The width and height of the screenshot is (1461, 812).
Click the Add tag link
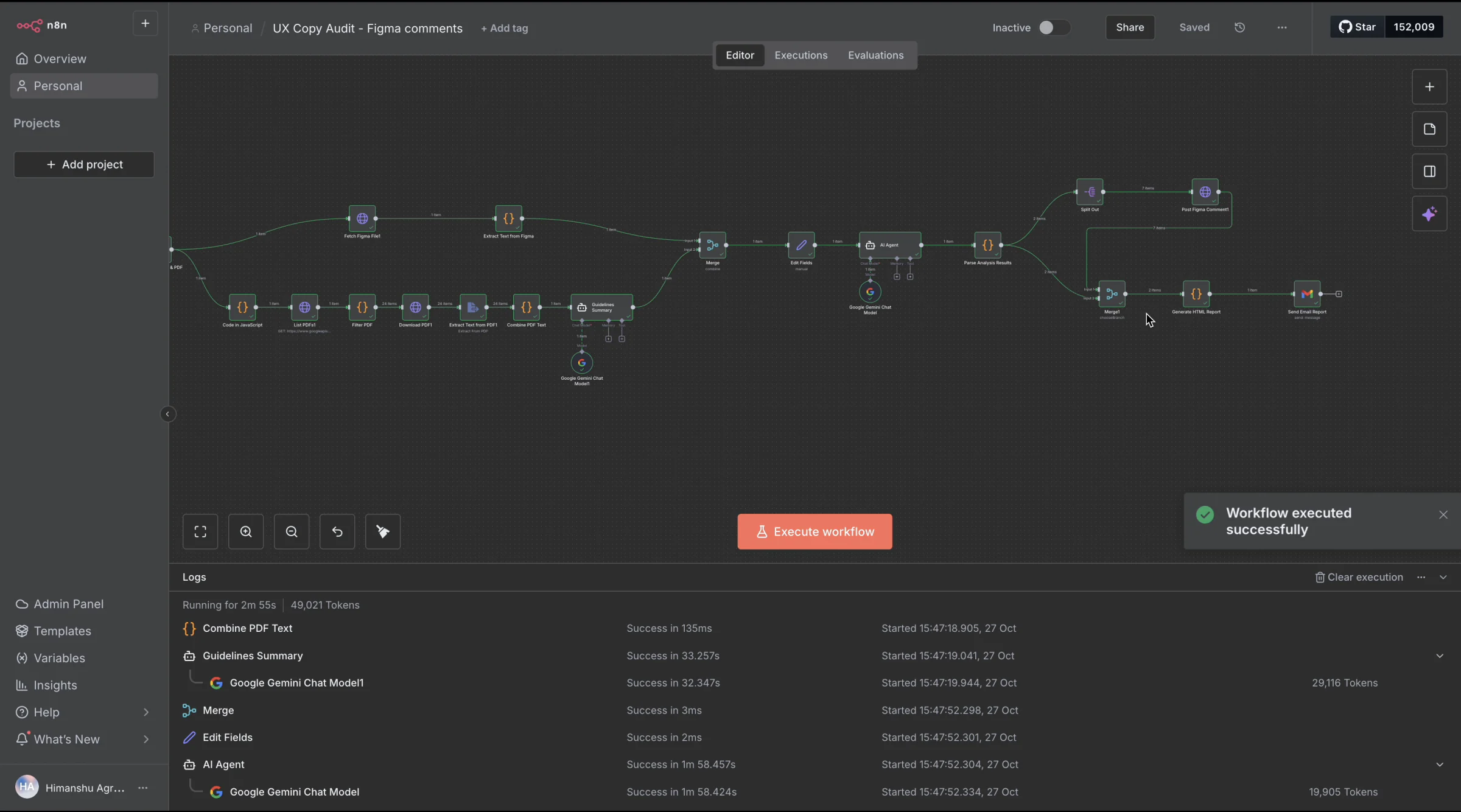[504, 28]
